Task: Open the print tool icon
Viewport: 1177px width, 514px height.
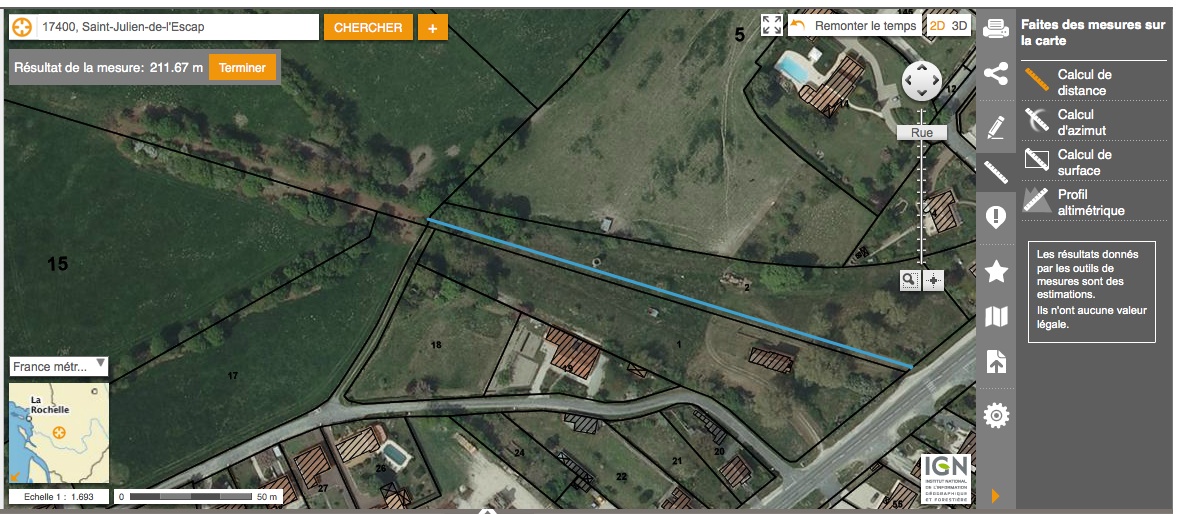Action: [995, 28]
